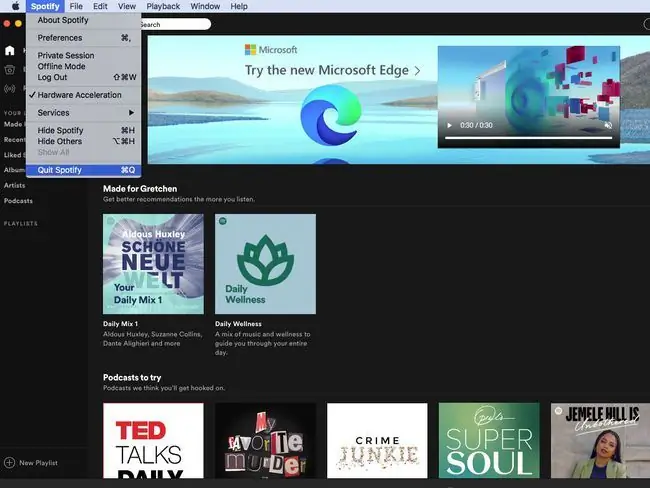The height and width of the screenshot is (488, 650).
Task: Enable Offline Mode
Action: coord(83,66)
